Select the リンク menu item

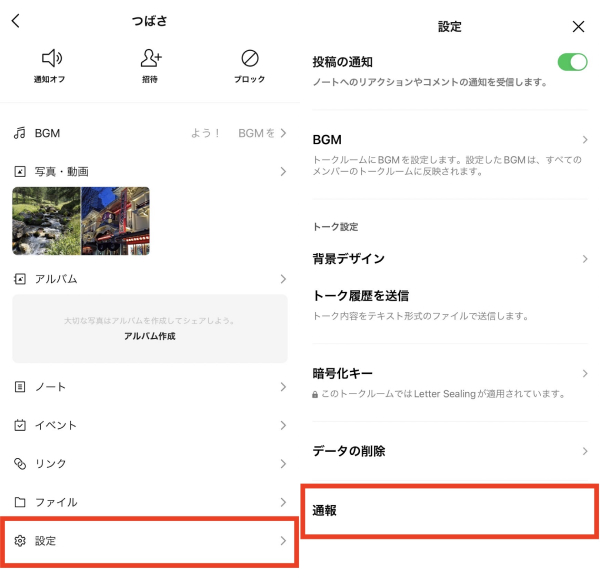pos(150,464)
